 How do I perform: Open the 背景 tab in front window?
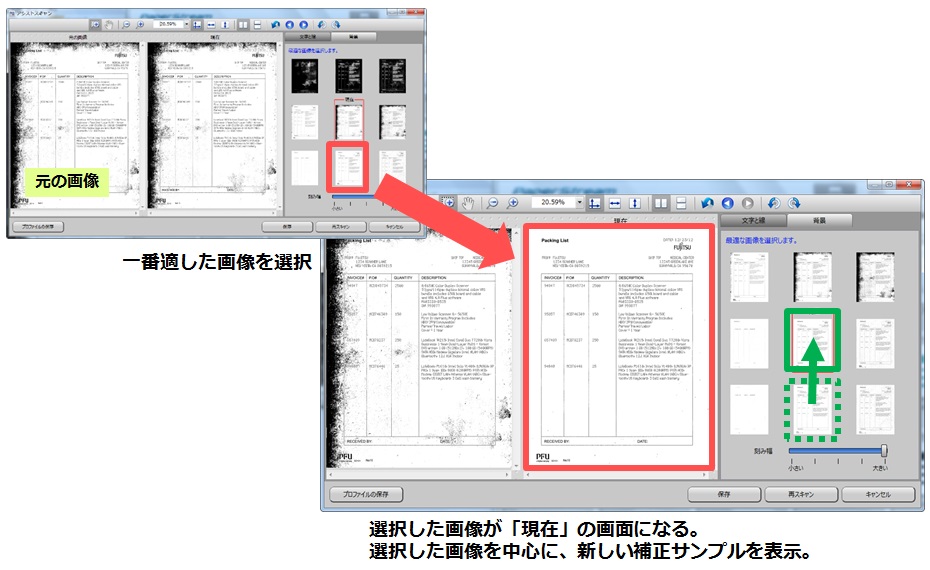(819, 221)
